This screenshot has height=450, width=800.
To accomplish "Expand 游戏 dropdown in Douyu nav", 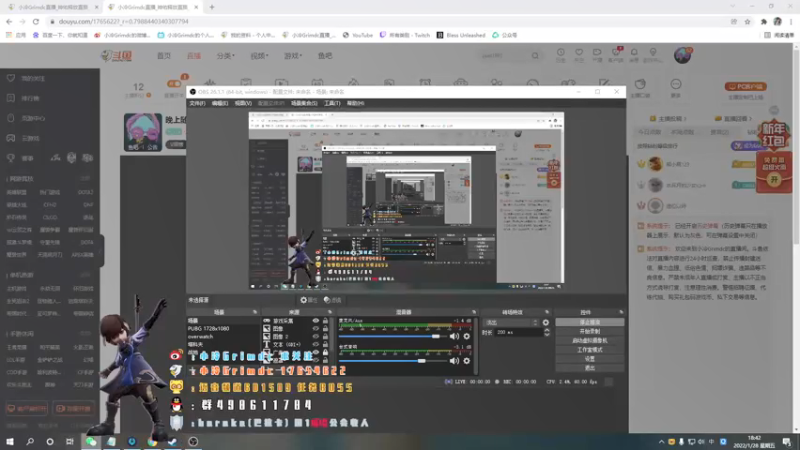I will coord(293,56).
